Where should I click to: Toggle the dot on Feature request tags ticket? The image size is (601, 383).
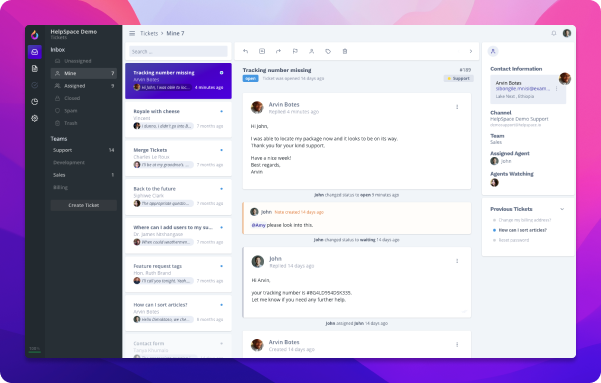pos(222,266)
